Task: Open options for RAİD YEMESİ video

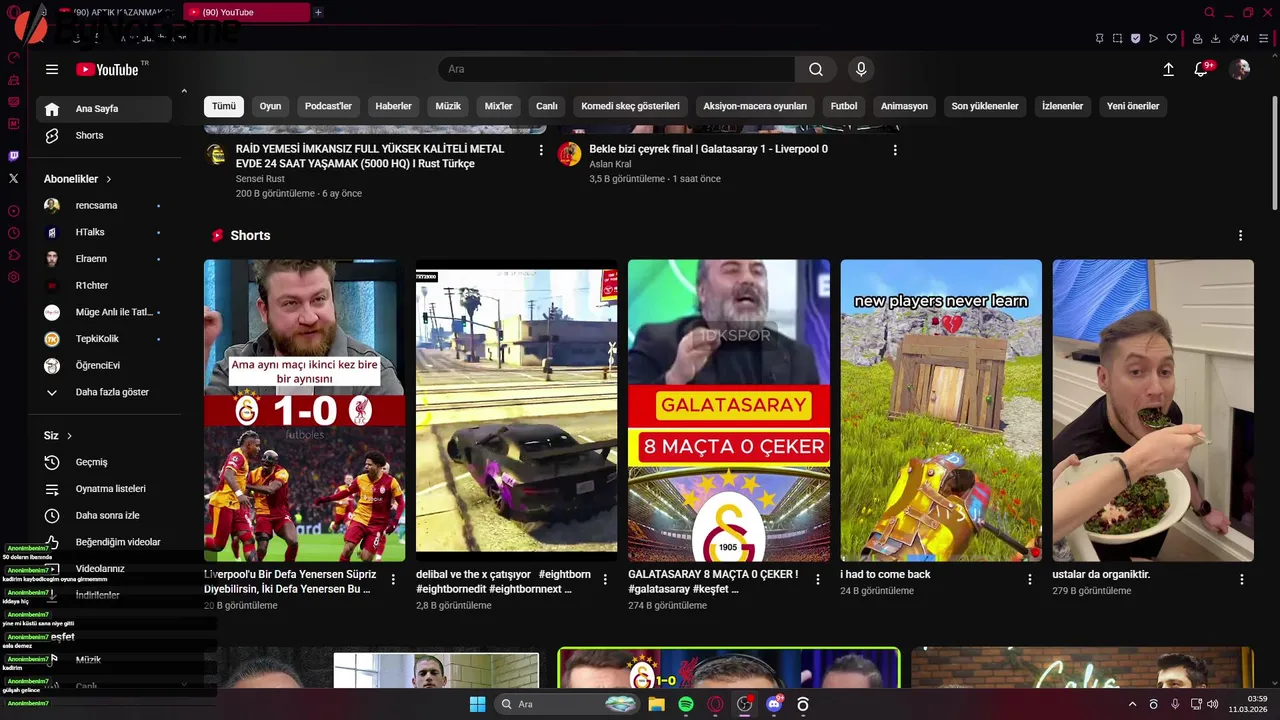Action: [541, 150]
